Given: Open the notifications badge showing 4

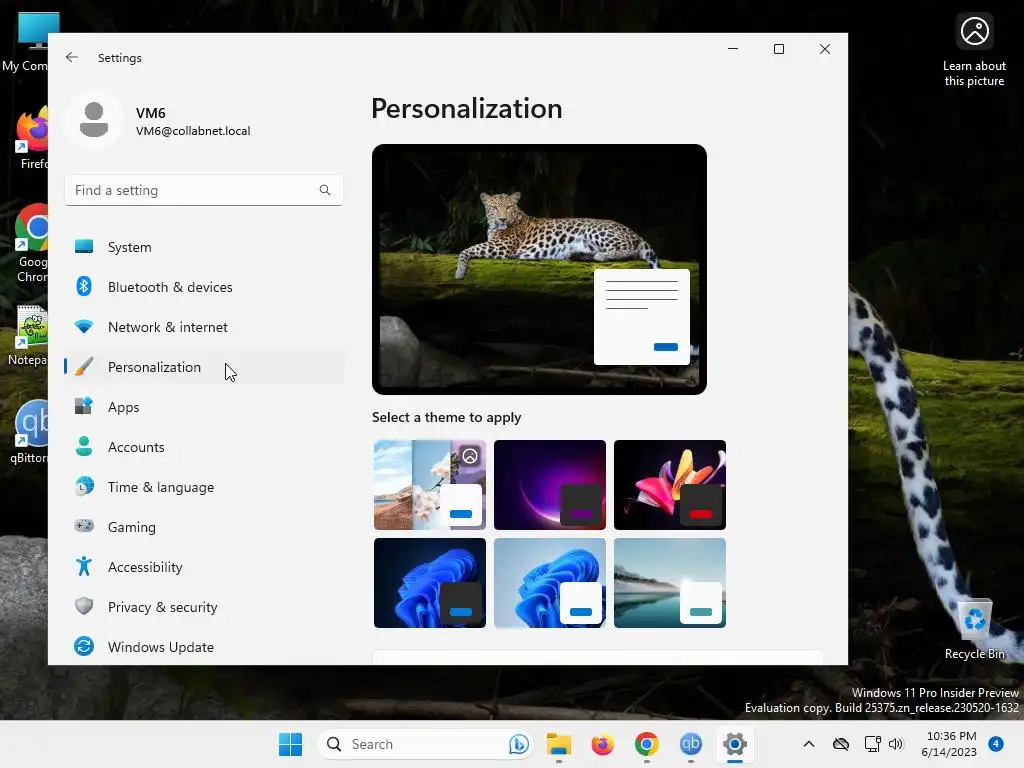Looking at the screenshot, I should click(996, 743).
